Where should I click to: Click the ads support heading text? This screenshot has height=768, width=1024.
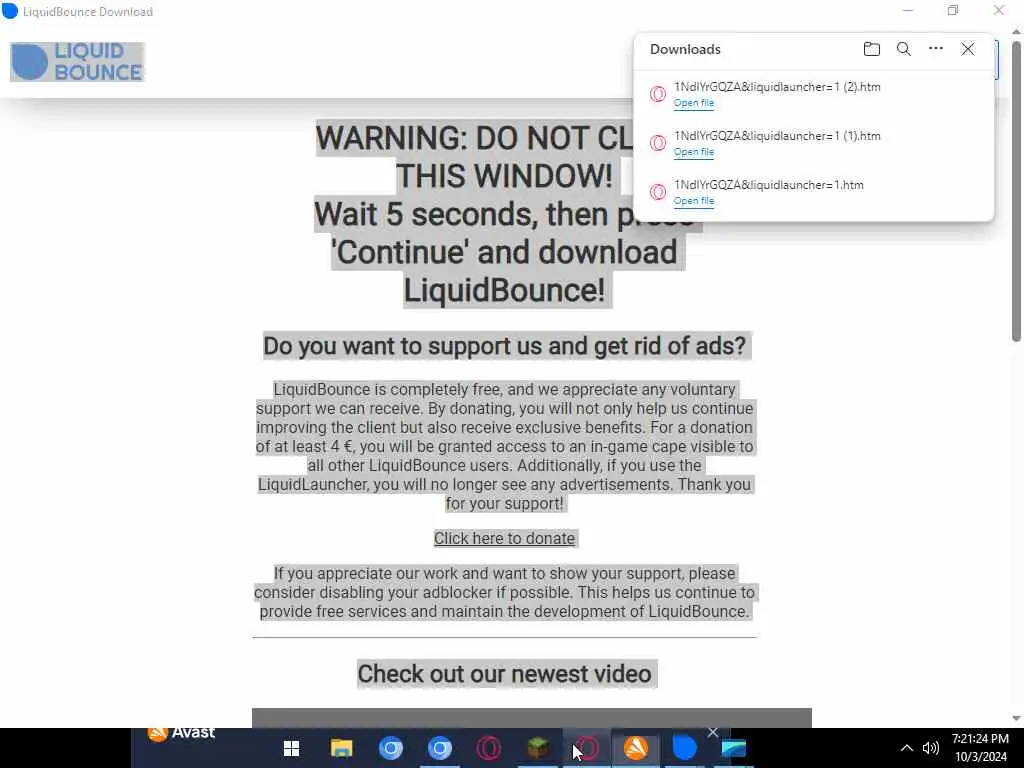coord(504,345)
